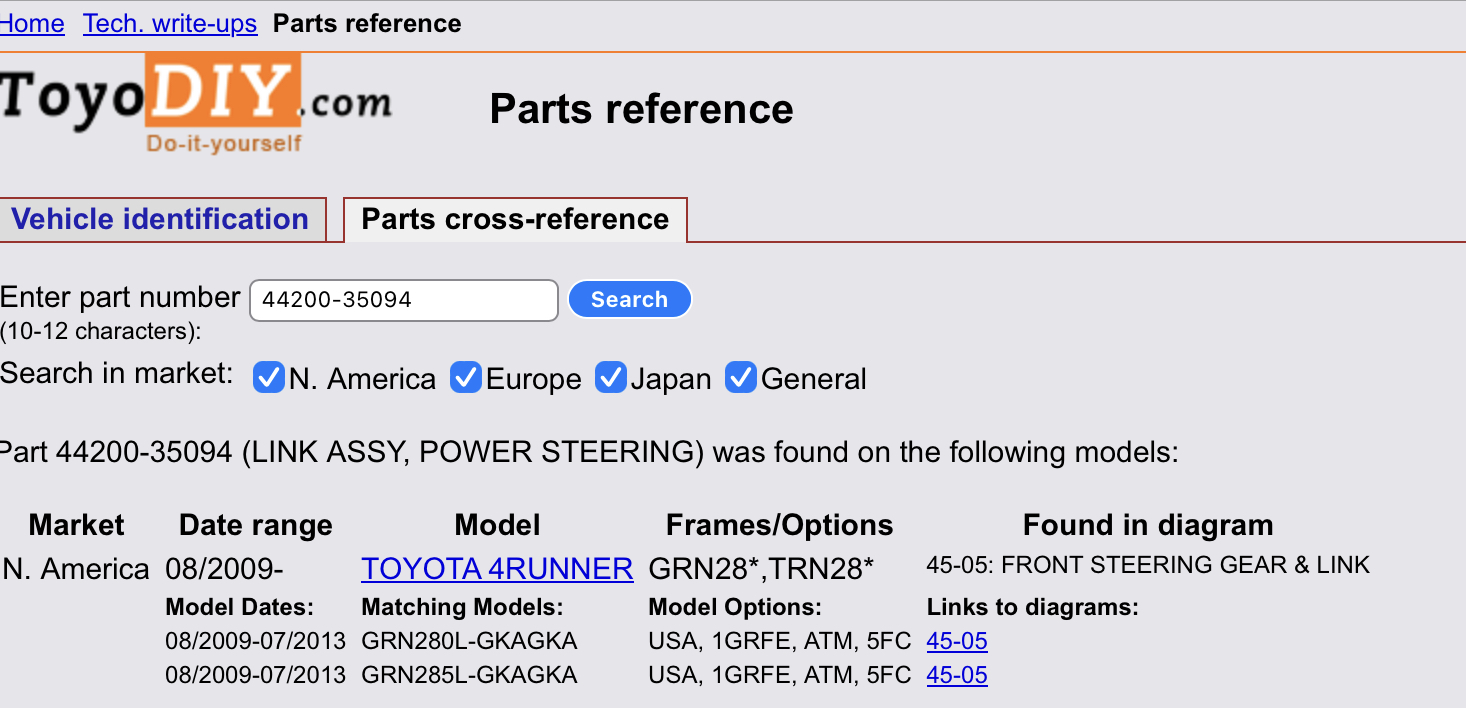Click the Market column header
This screenshot has height=708, width=1466.
tap(77, 525)
